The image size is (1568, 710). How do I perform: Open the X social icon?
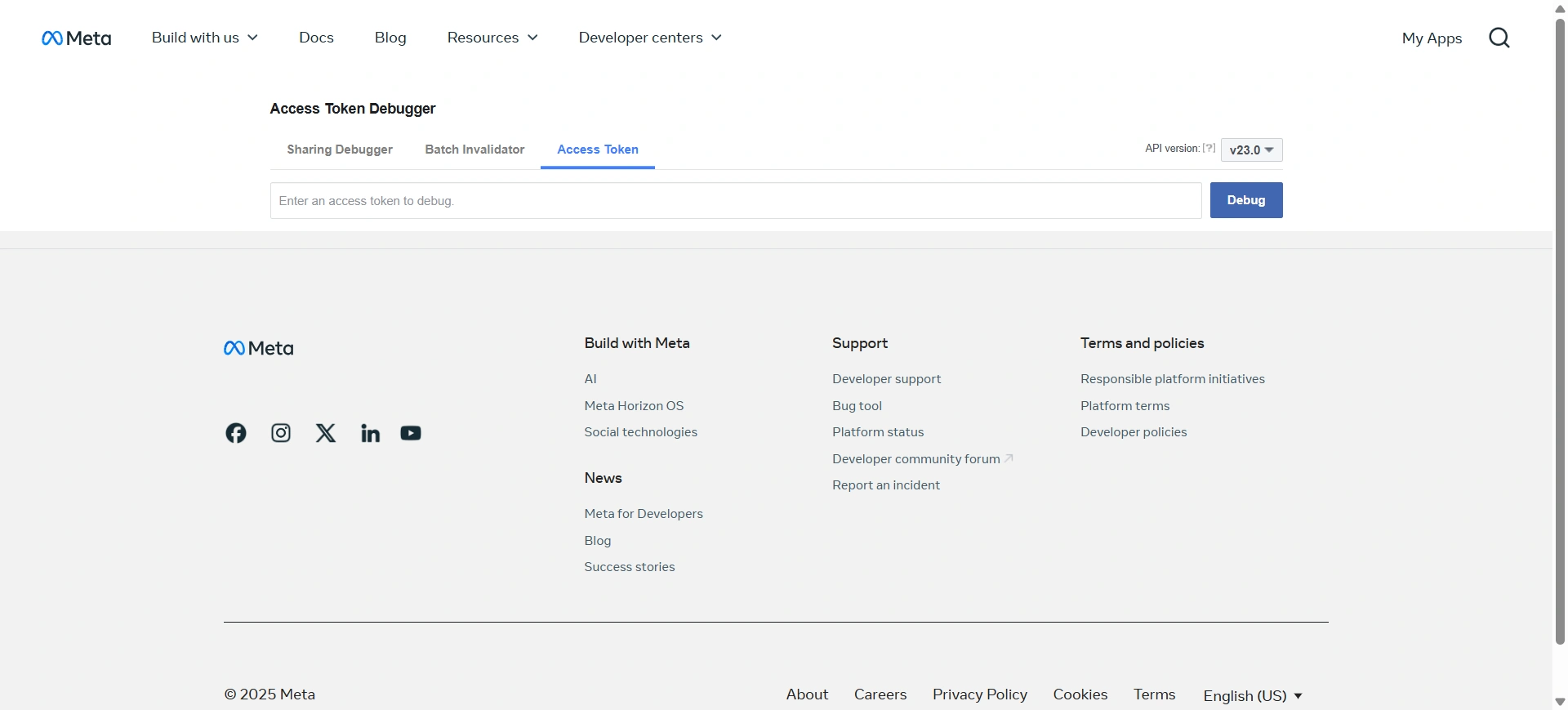click(326, 433)
